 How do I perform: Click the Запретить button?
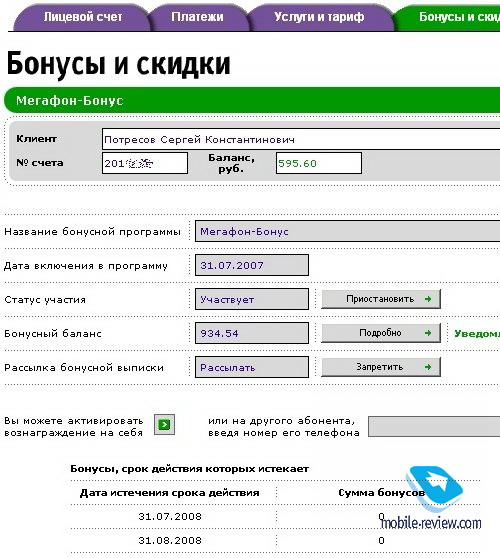tap(381, 367)
